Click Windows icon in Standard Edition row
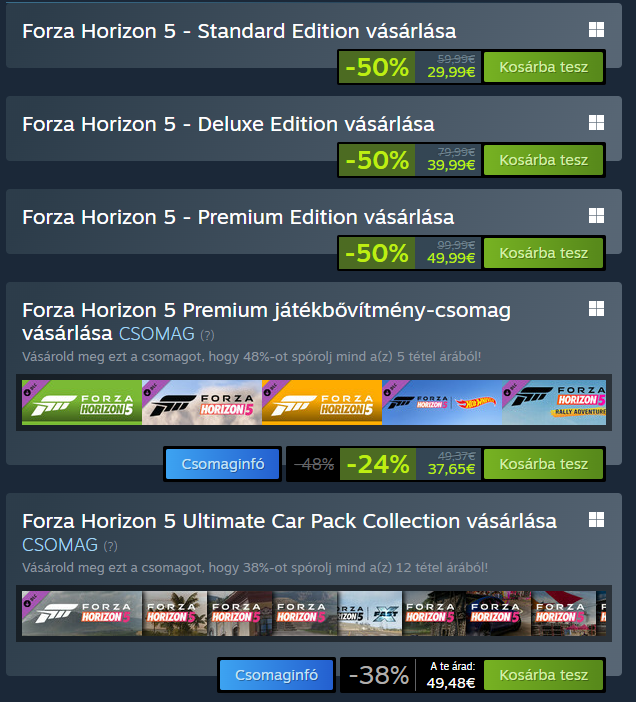Screen dimensions: 636x702 (x=596, y=30)
